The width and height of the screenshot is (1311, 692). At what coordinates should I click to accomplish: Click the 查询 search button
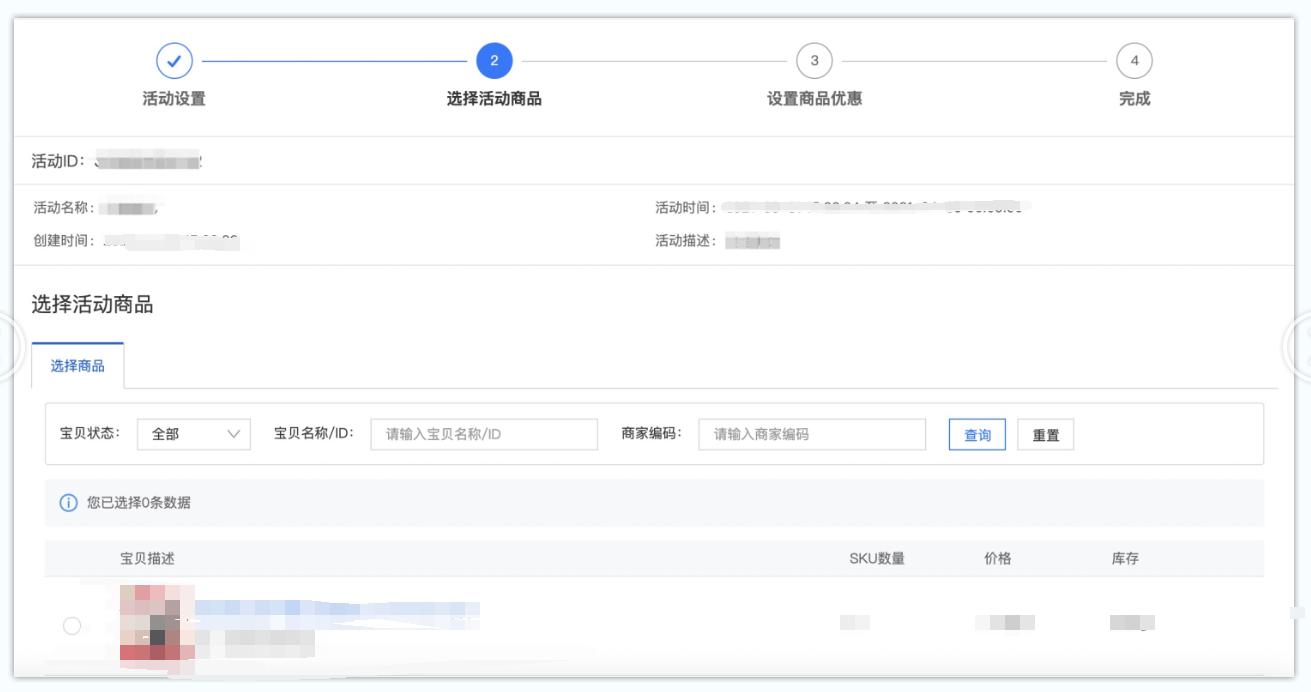coord(977,434)
